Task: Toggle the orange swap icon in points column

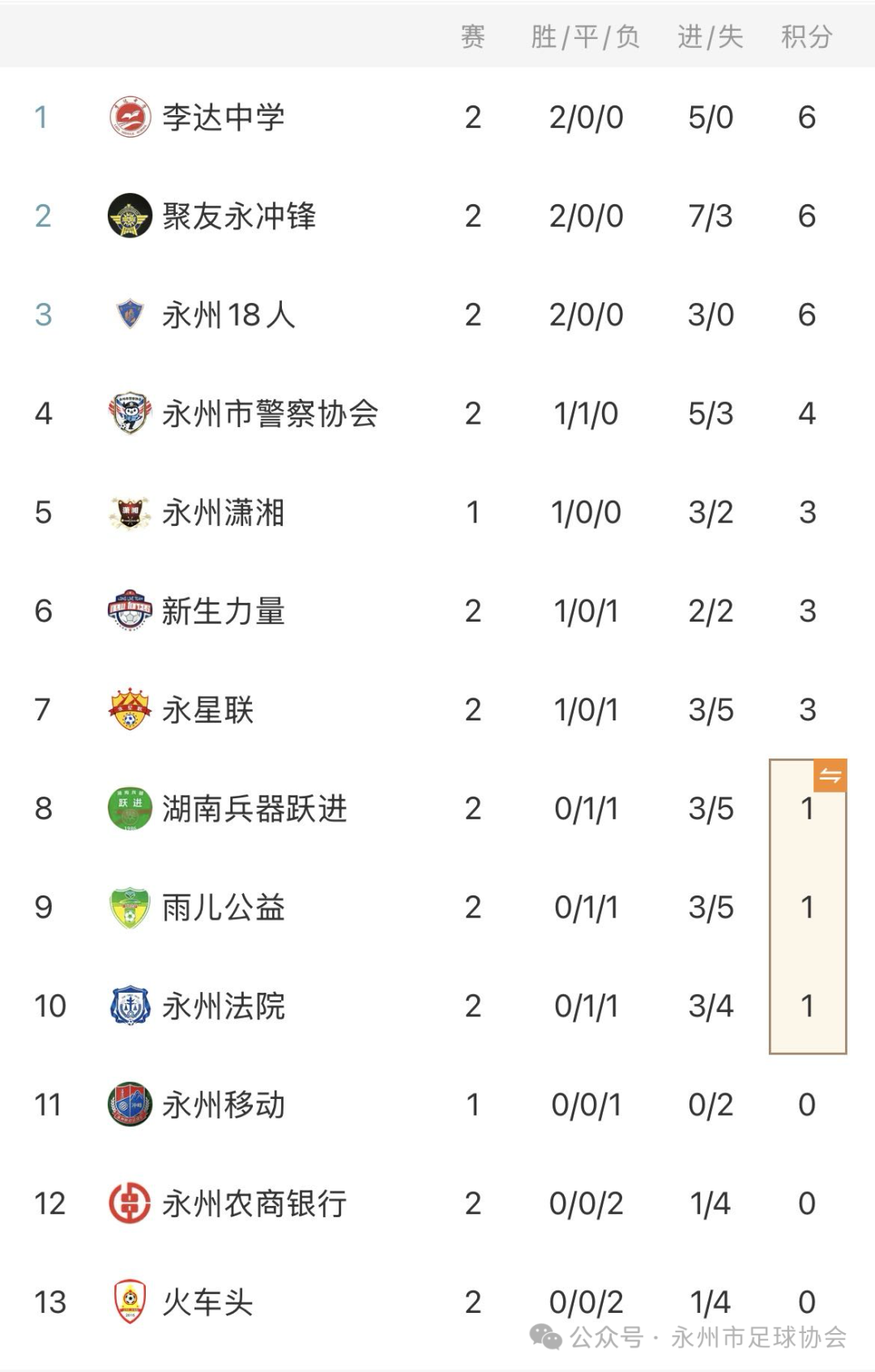Action: [x=830, y=776]
